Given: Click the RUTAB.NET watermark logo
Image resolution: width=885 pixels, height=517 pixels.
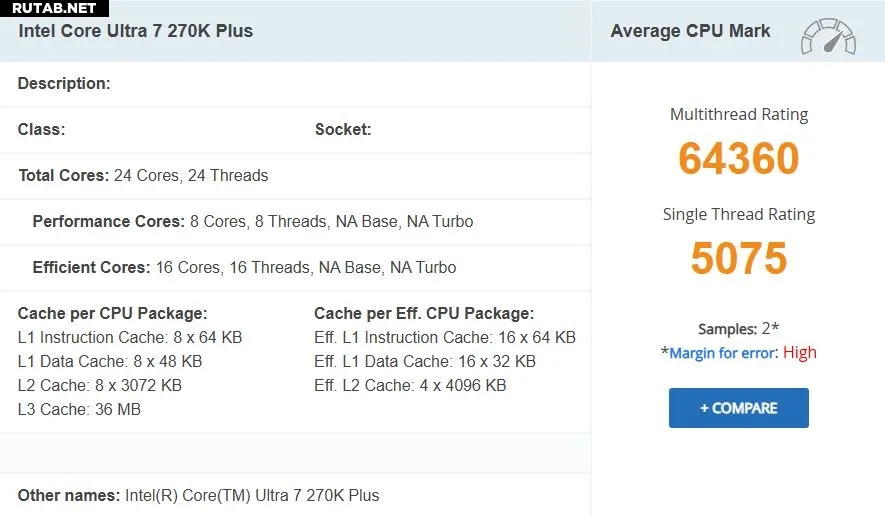Looking at the screenshot, I should pyautogui.click(x=54, y=8).
